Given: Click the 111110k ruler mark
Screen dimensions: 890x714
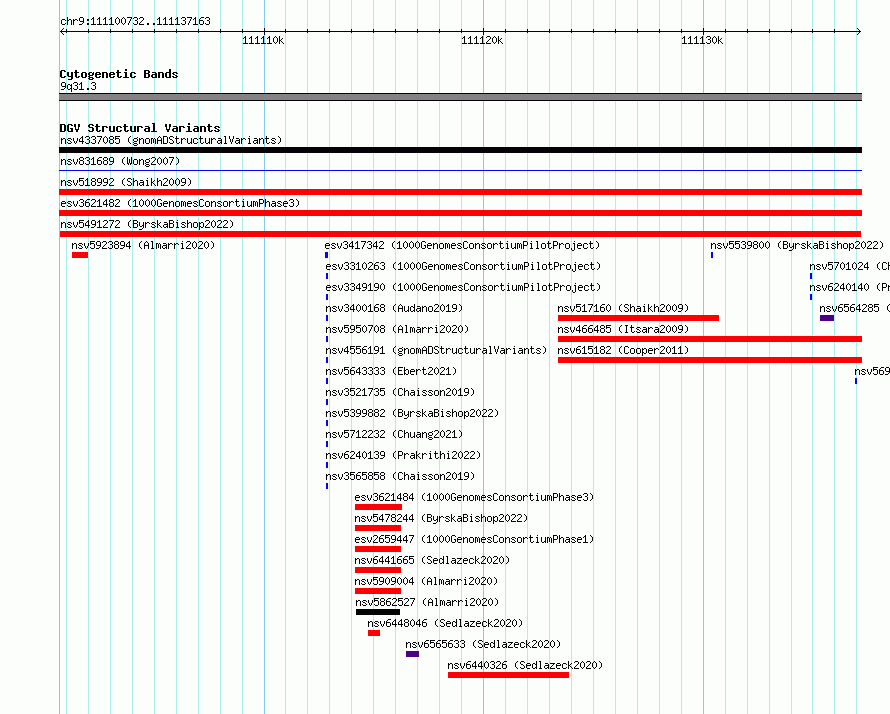Looking at the screenshot, I should point(263,40).
